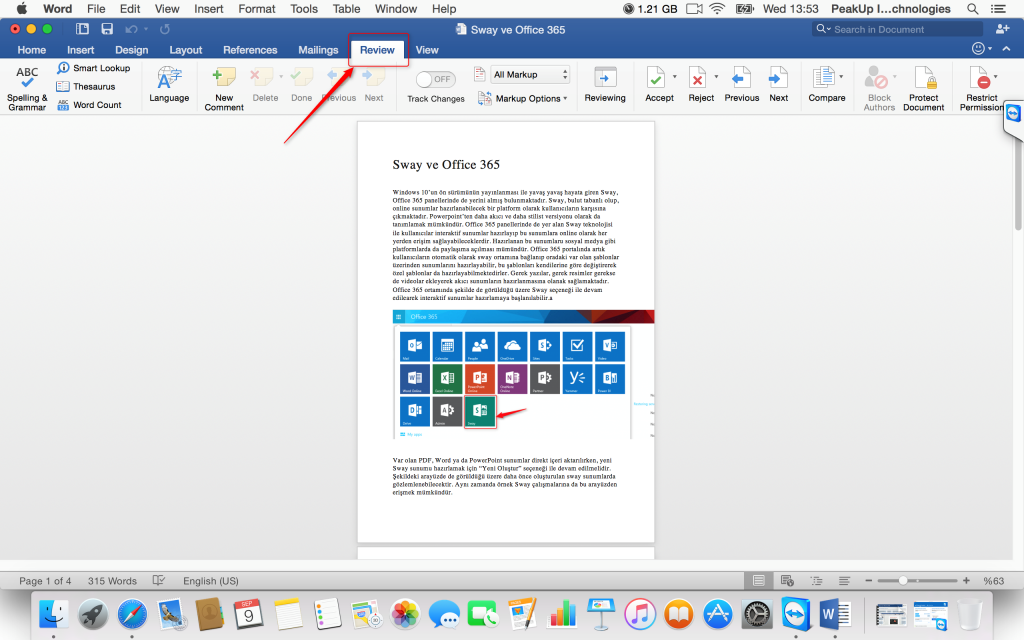Switch to Draft view

[844, 581]
